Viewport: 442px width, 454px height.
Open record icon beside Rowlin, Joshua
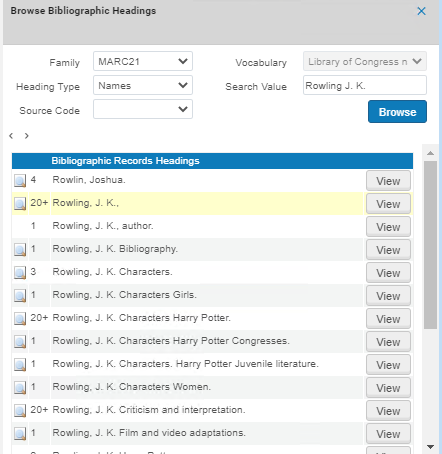point(20,181)
